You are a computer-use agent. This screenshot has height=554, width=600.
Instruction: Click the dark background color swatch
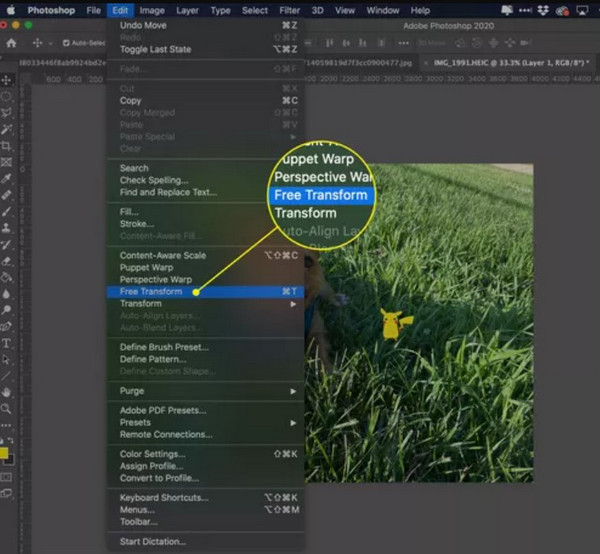point(10,459)
